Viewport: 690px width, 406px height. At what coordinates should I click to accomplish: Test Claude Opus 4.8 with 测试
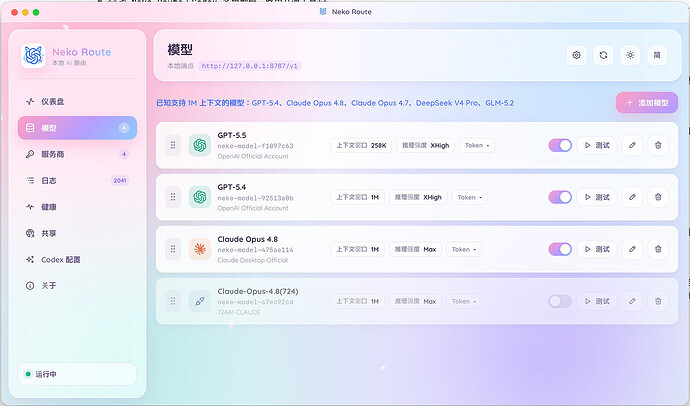[597, 249]
